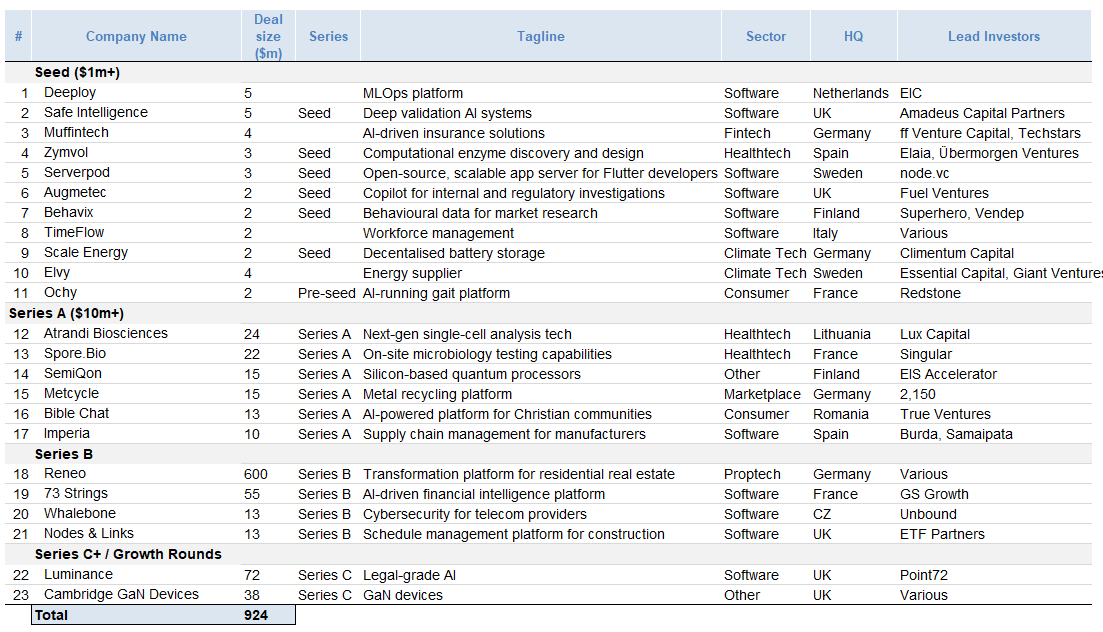Click the company name 'Zymvol'
1103x632 pixels.
click(x=66, y=153)
